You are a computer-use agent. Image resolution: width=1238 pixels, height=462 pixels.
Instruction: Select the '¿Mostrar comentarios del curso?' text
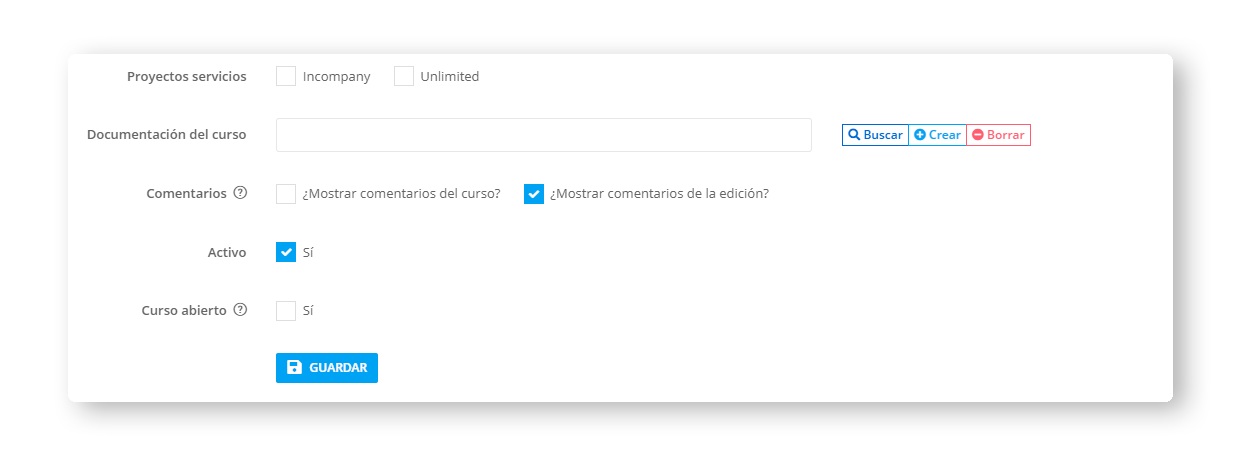(x=402, y=194)
